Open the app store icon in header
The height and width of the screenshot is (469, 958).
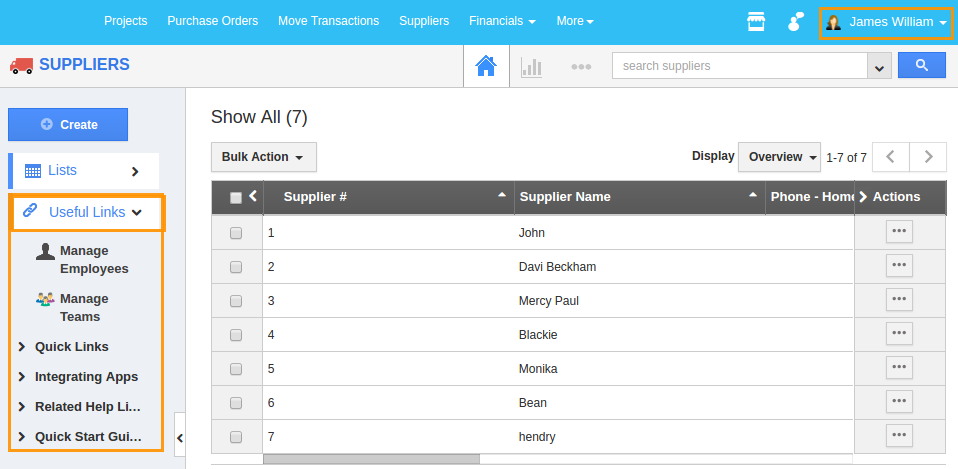coord(756,22)
